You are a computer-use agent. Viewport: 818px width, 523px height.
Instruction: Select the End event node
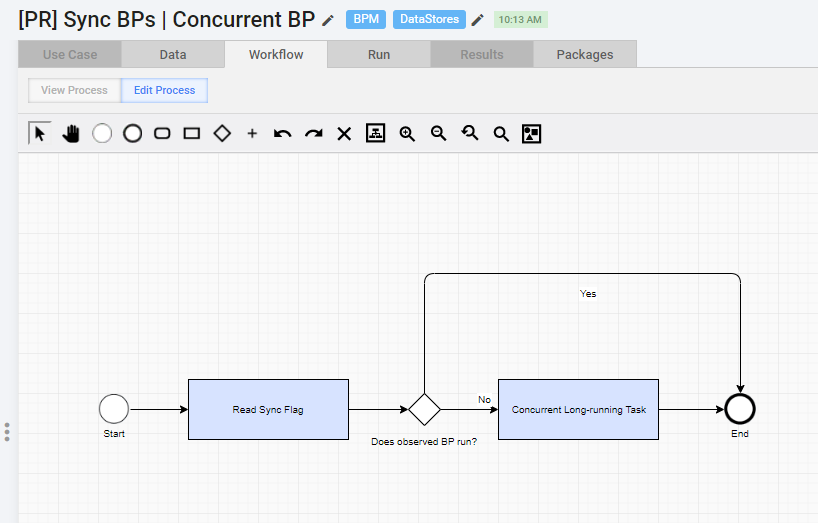(x=740, y=409)
